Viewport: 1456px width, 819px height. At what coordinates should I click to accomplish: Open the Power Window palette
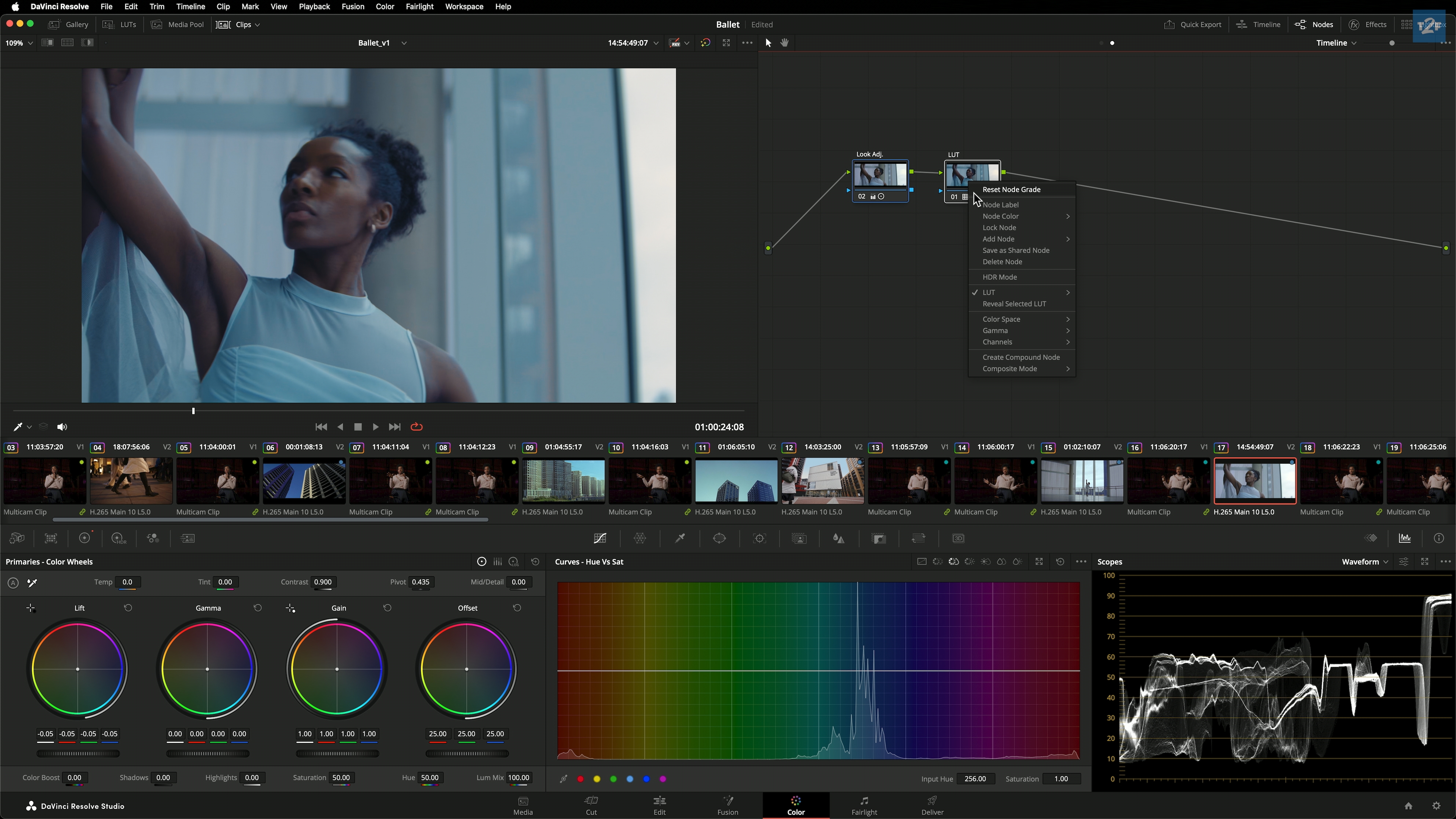point(720,539)
